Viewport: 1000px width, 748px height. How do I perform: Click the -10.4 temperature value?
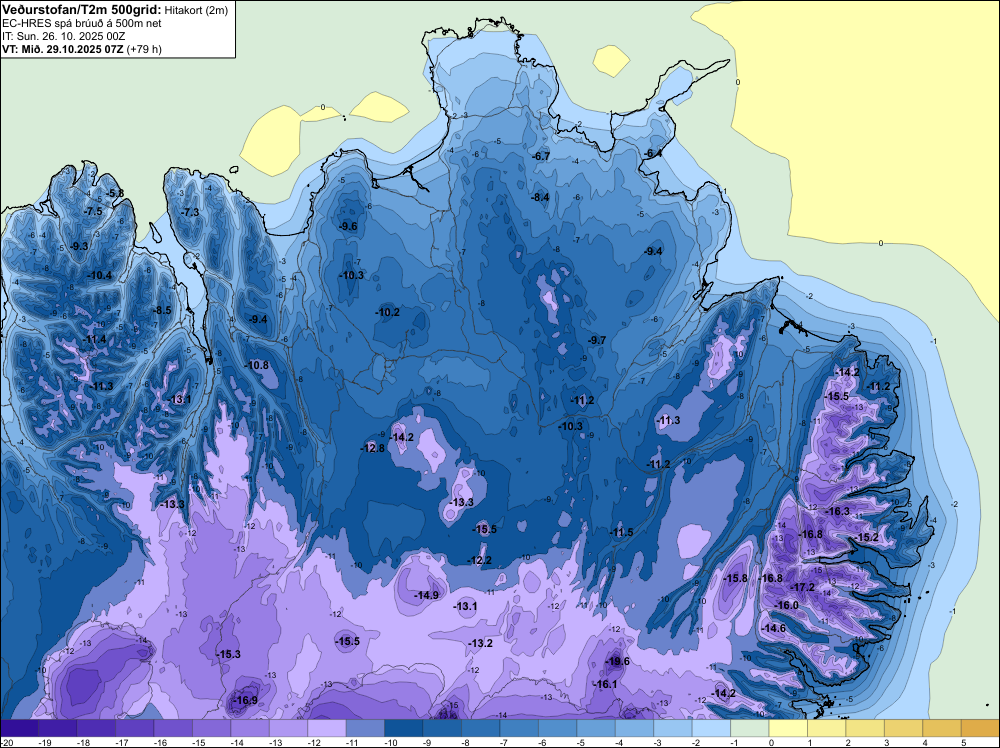pos(99,275)
